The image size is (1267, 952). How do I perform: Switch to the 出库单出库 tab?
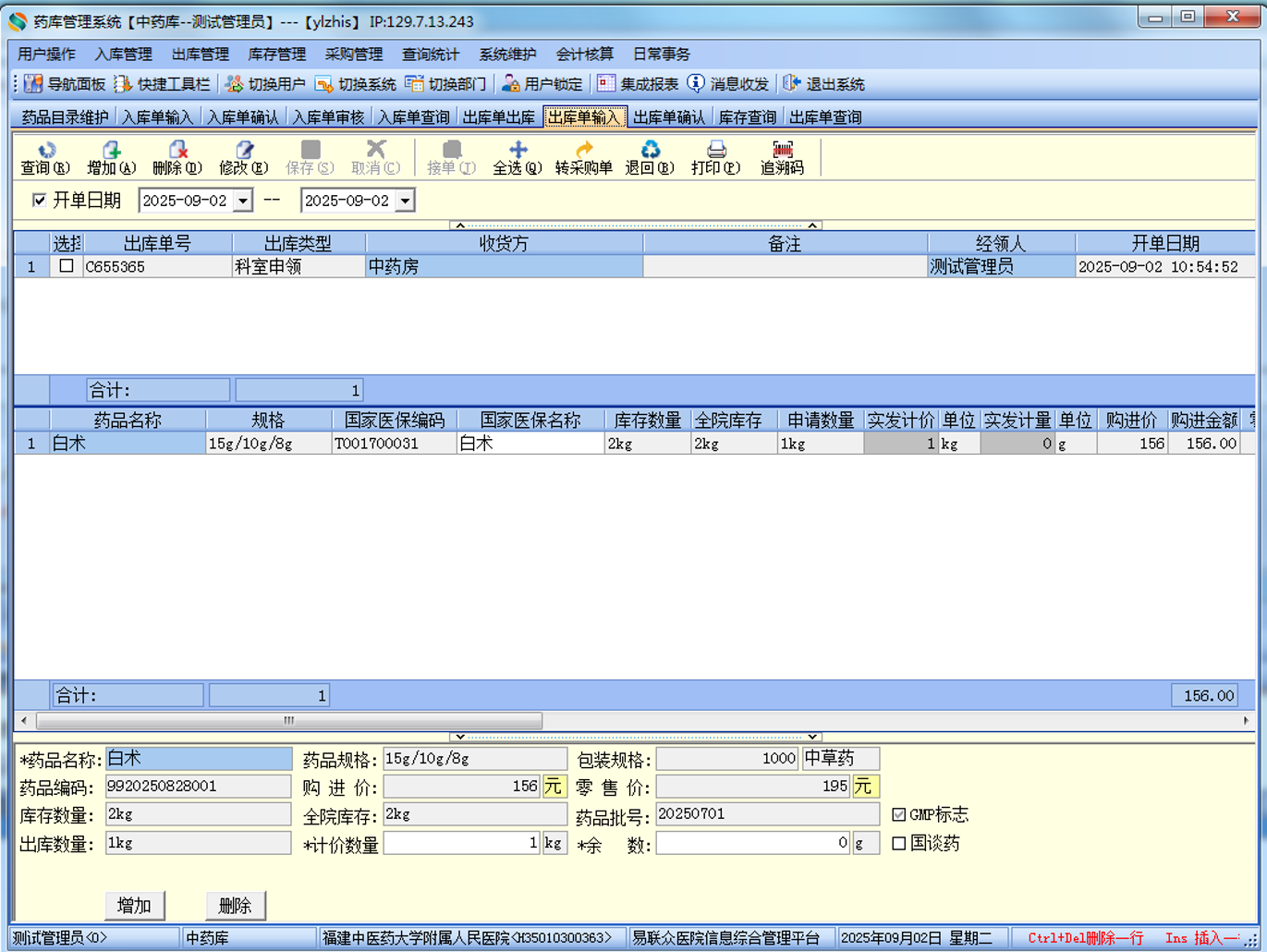click(x=499, y=117)
